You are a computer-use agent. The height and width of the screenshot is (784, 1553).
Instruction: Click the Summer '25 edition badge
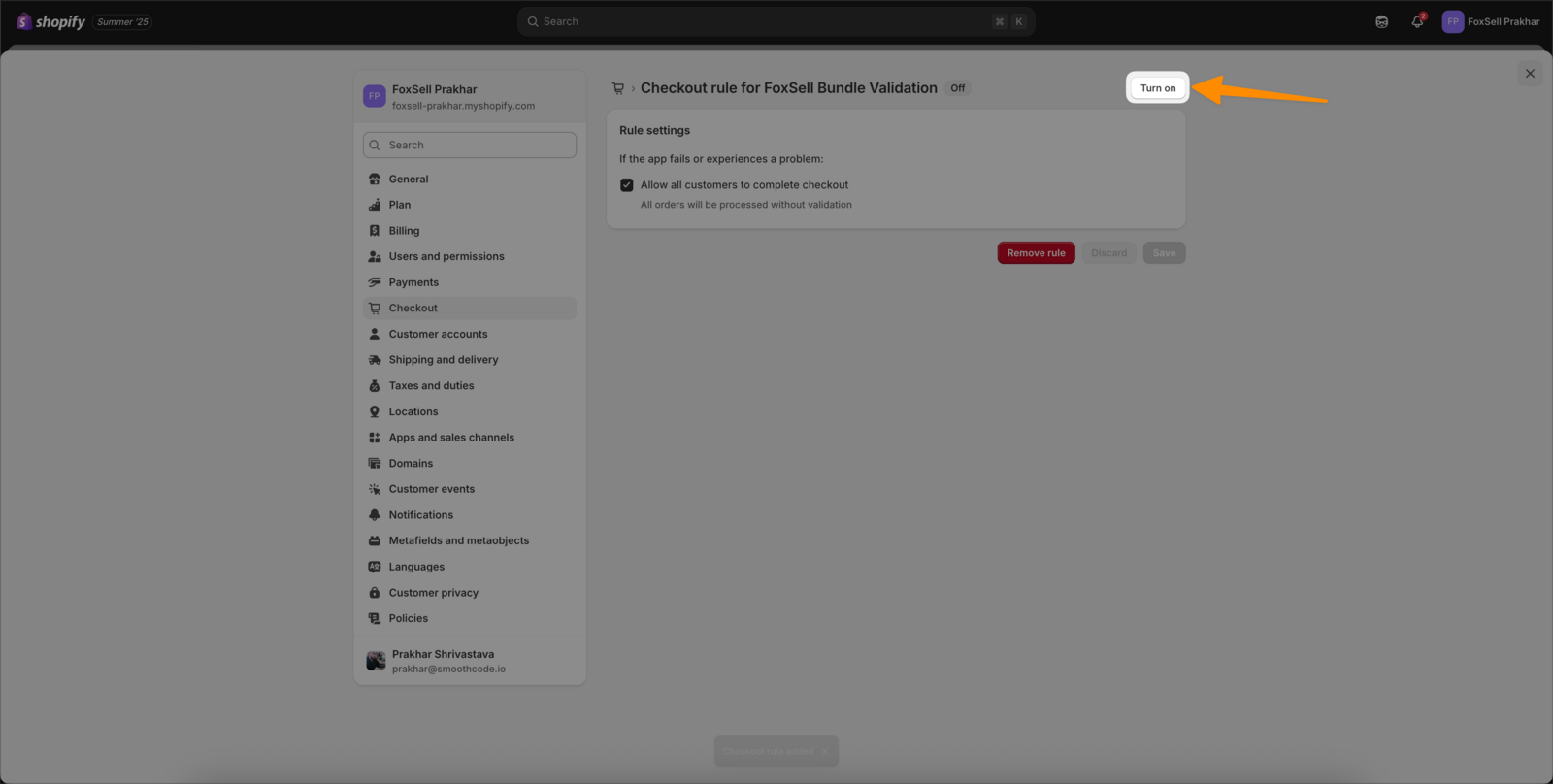123,21
